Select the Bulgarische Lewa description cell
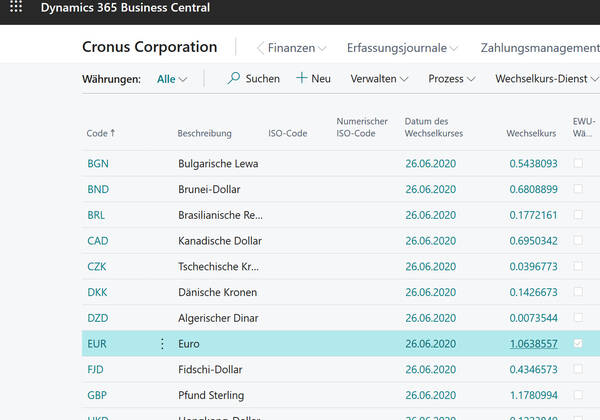600x420 pixels. tap(218, 164)
